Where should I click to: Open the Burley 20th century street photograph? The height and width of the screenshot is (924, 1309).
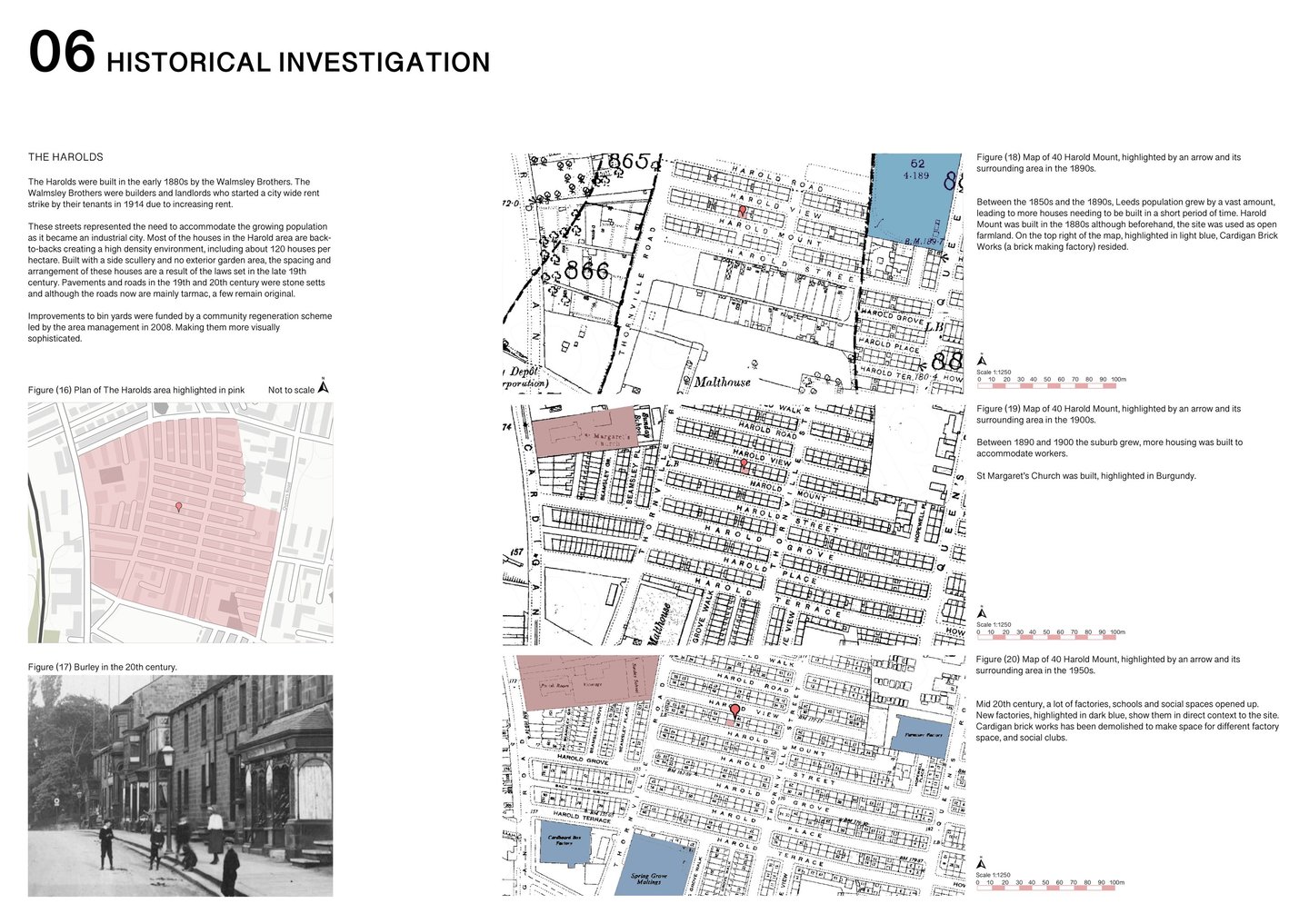181,786
